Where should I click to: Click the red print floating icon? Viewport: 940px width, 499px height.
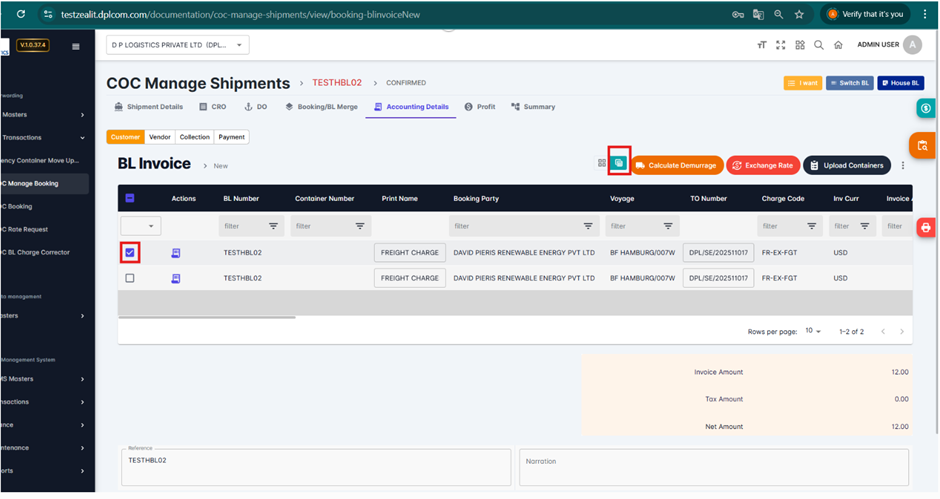[x=926, y=228]
